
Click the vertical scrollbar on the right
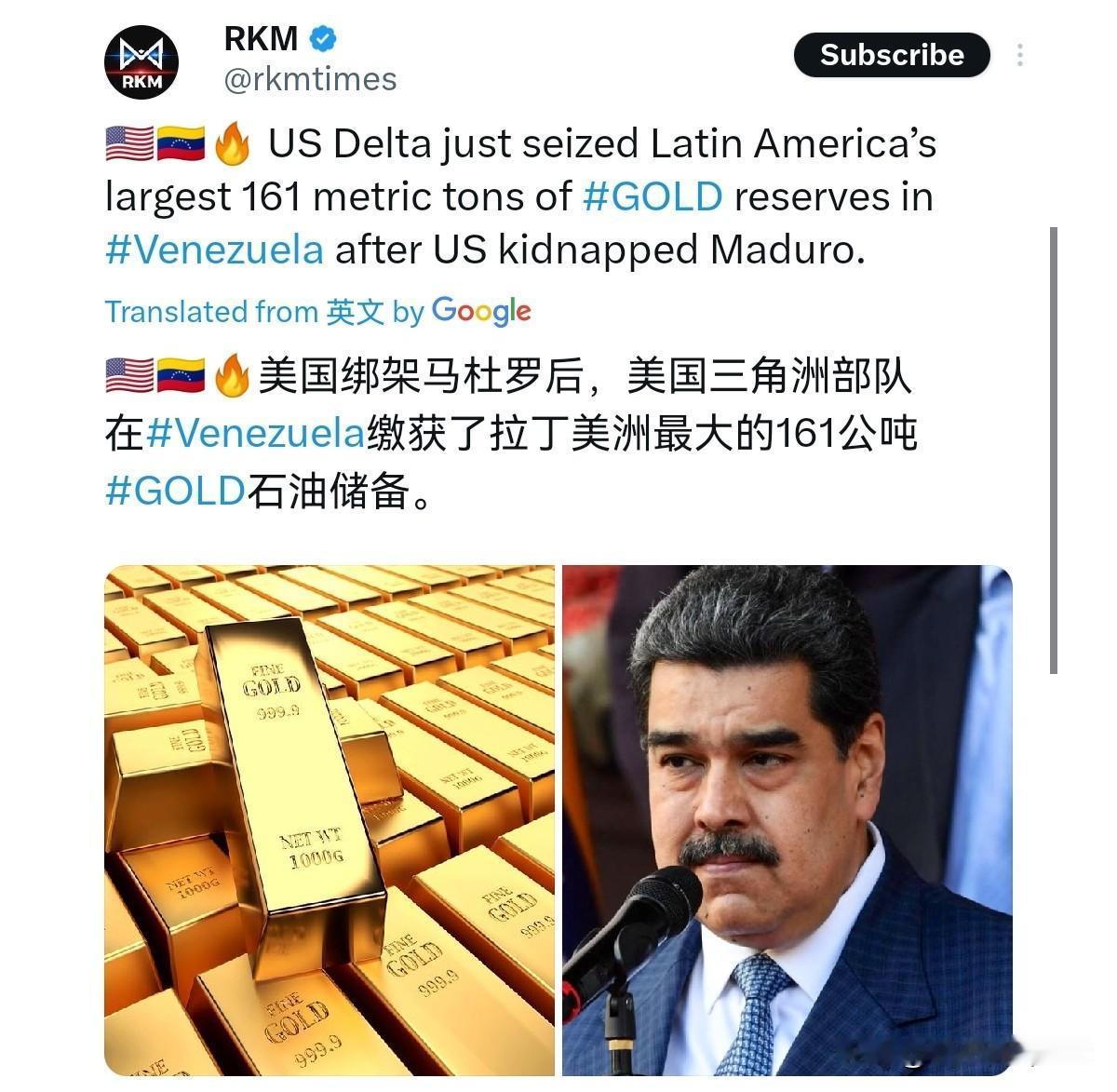(1054, 450)
